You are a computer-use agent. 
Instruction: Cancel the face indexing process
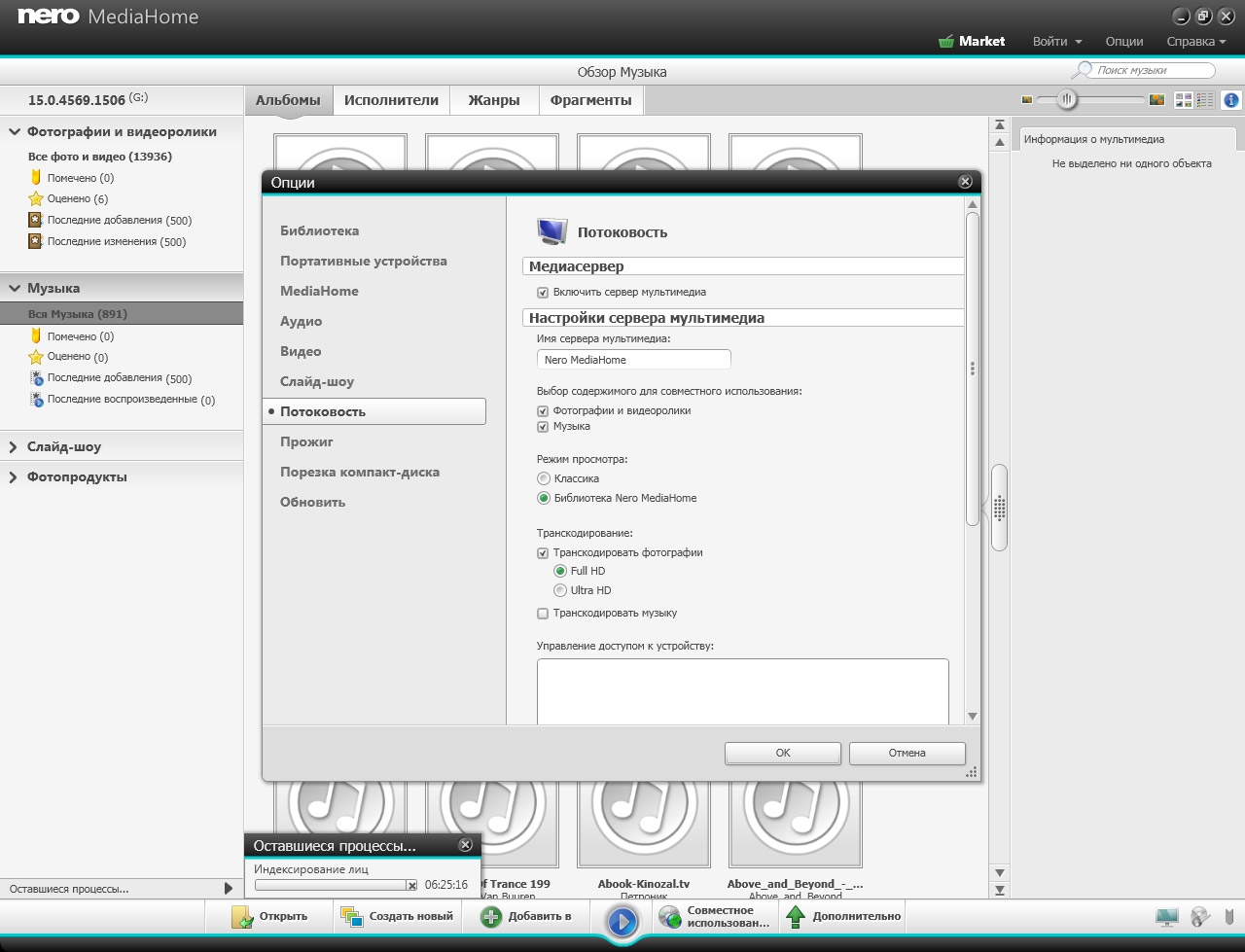click(411, 885)
